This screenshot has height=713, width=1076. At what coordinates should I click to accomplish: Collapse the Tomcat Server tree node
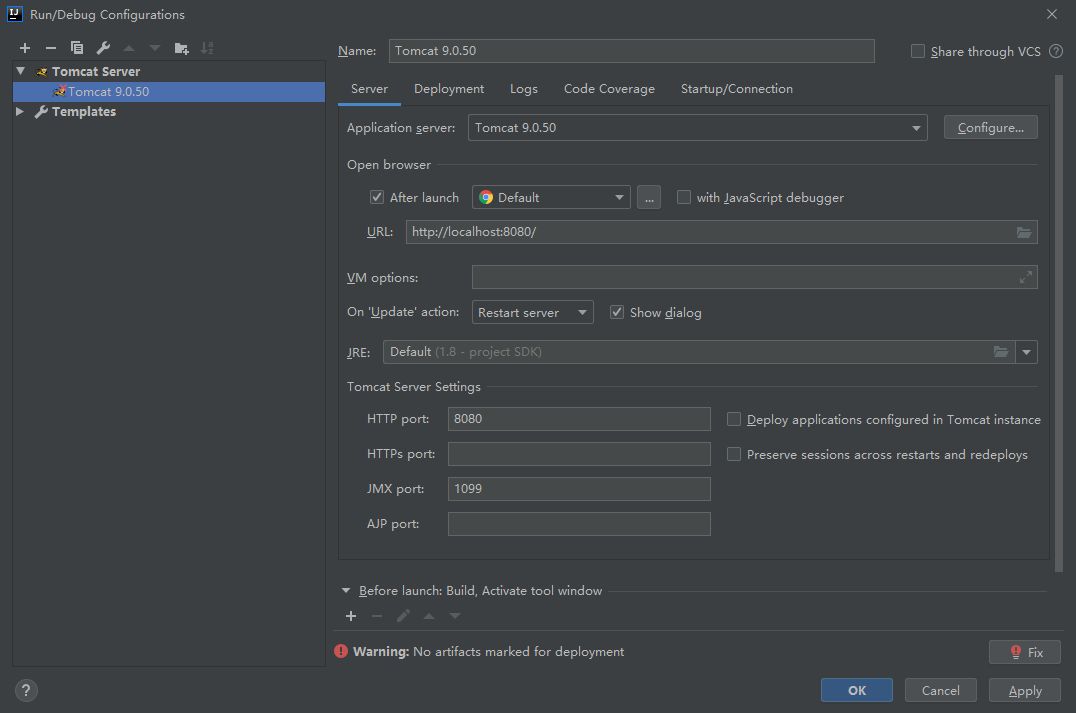pyautogui.click(x=21, y=71)
